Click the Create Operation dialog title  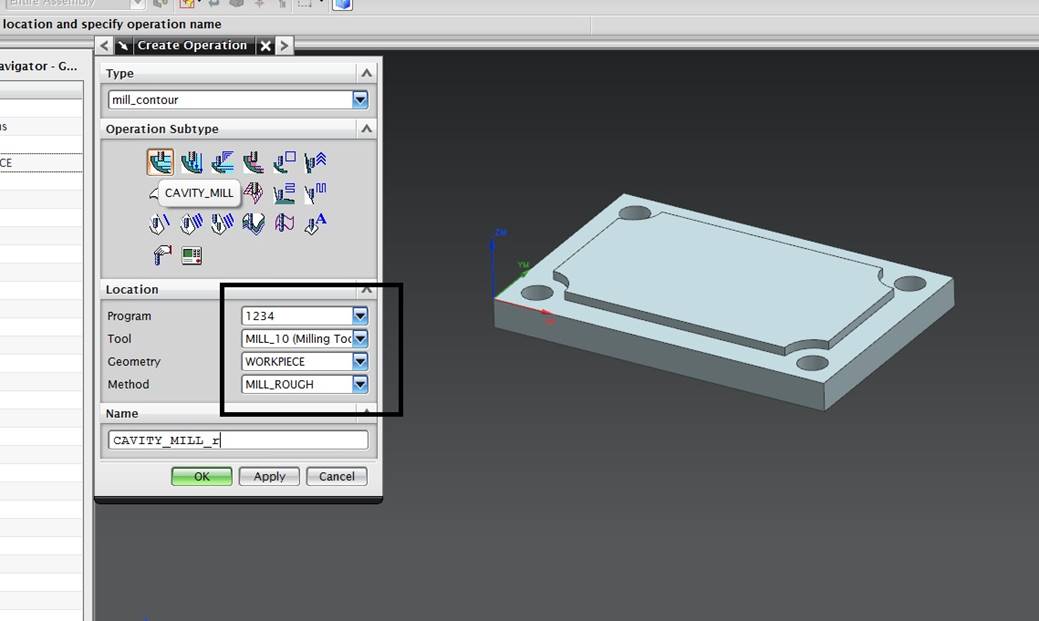[192, 45]
